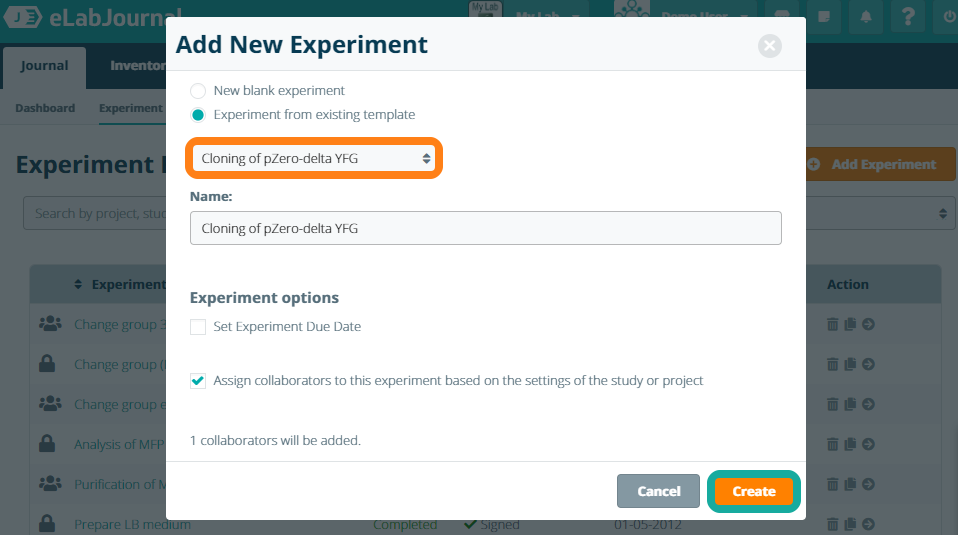Switch to the Journal tab
The height and width of the screenshot is (535, 958).
pyautogui.click(x=45, y=66)
